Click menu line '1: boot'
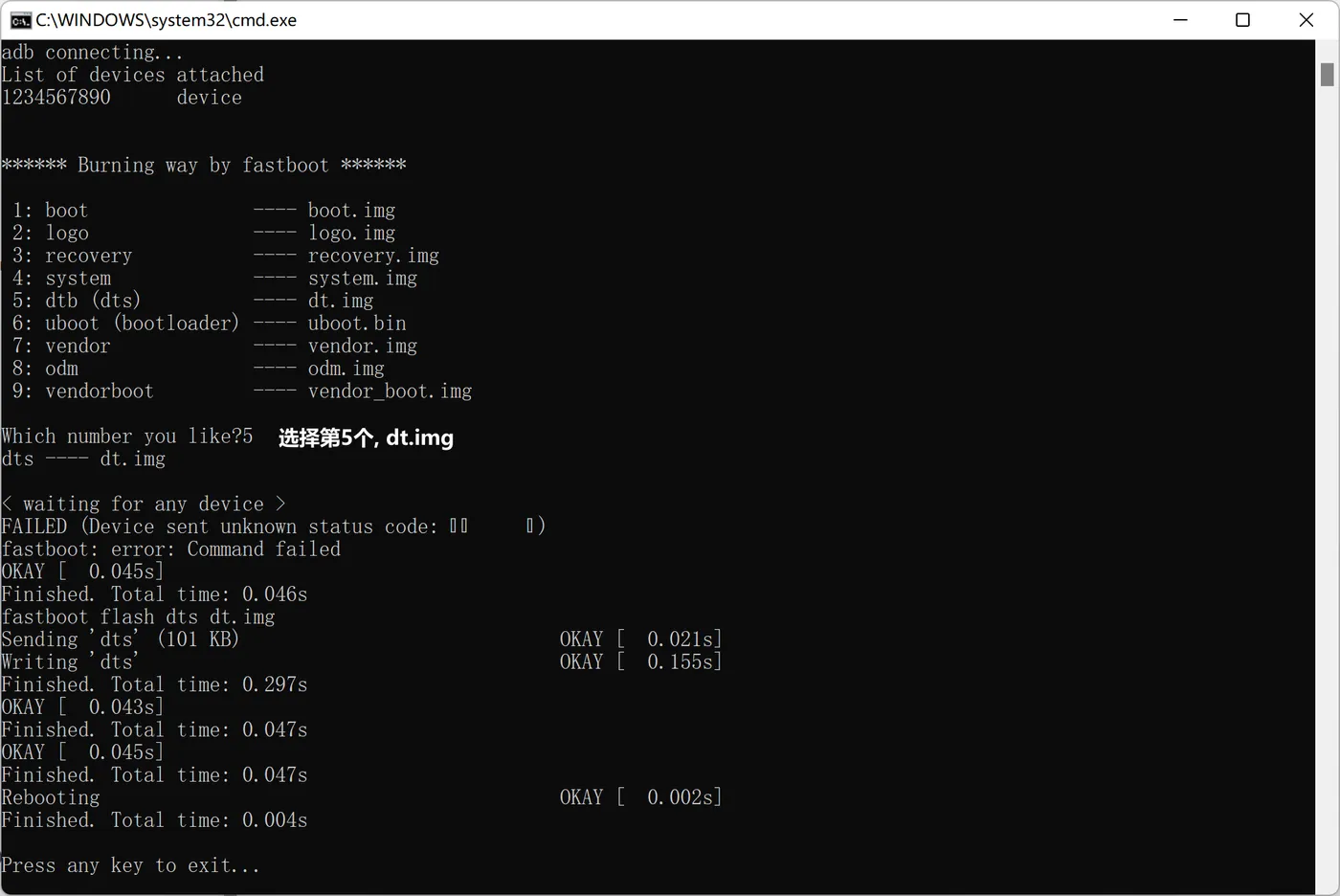The width and height of the screenshot is (1340, 896). (x=50, y=211)
